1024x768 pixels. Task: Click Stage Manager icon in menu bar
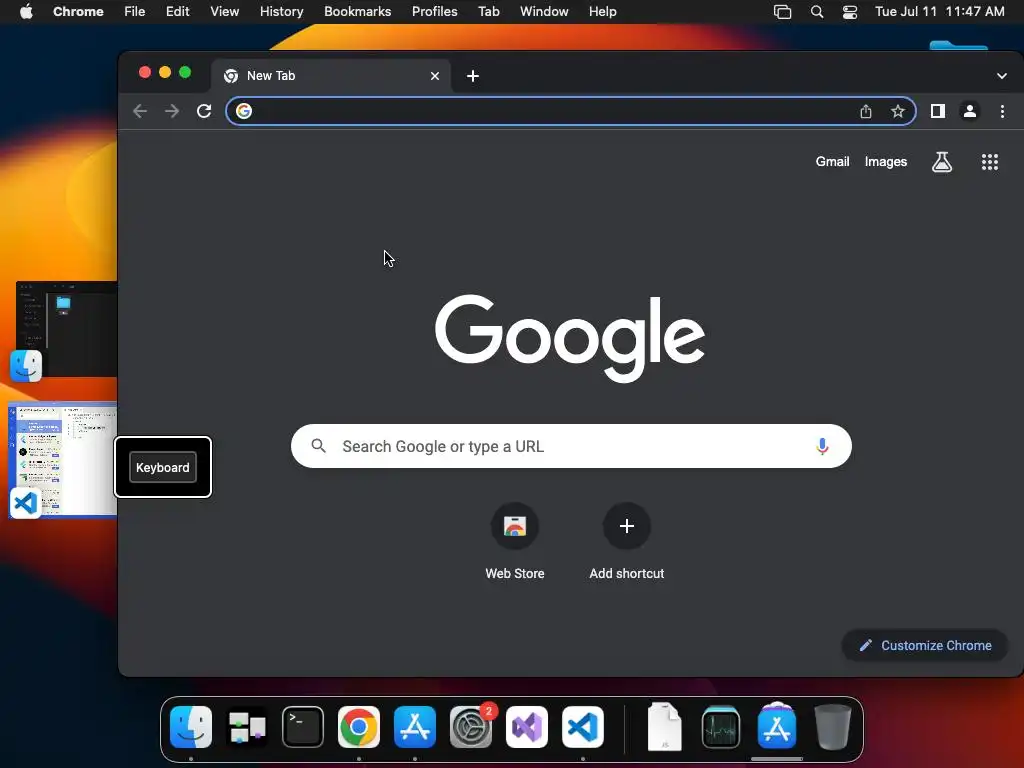782,12
